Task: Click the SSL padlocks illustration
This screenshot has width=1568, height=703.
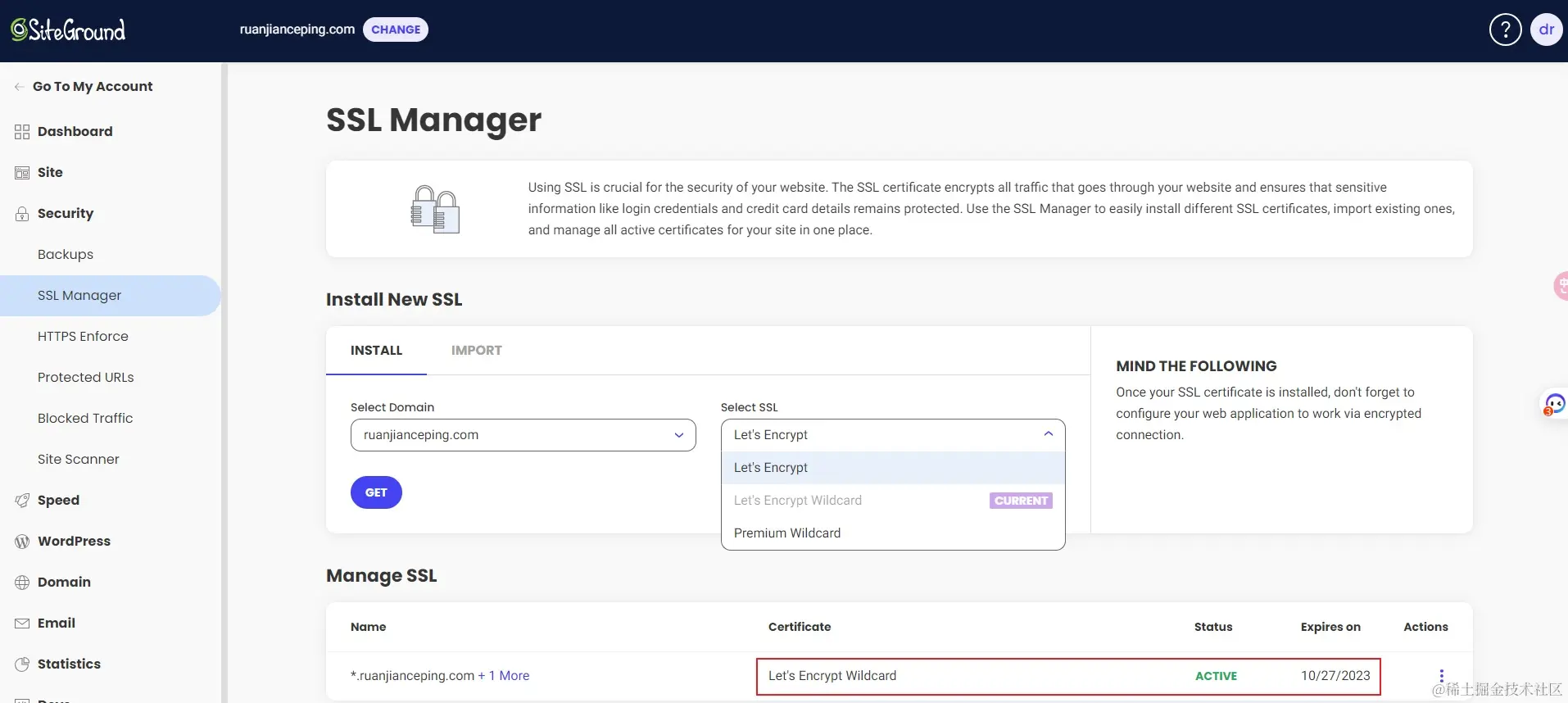Action: click(435, 209)
